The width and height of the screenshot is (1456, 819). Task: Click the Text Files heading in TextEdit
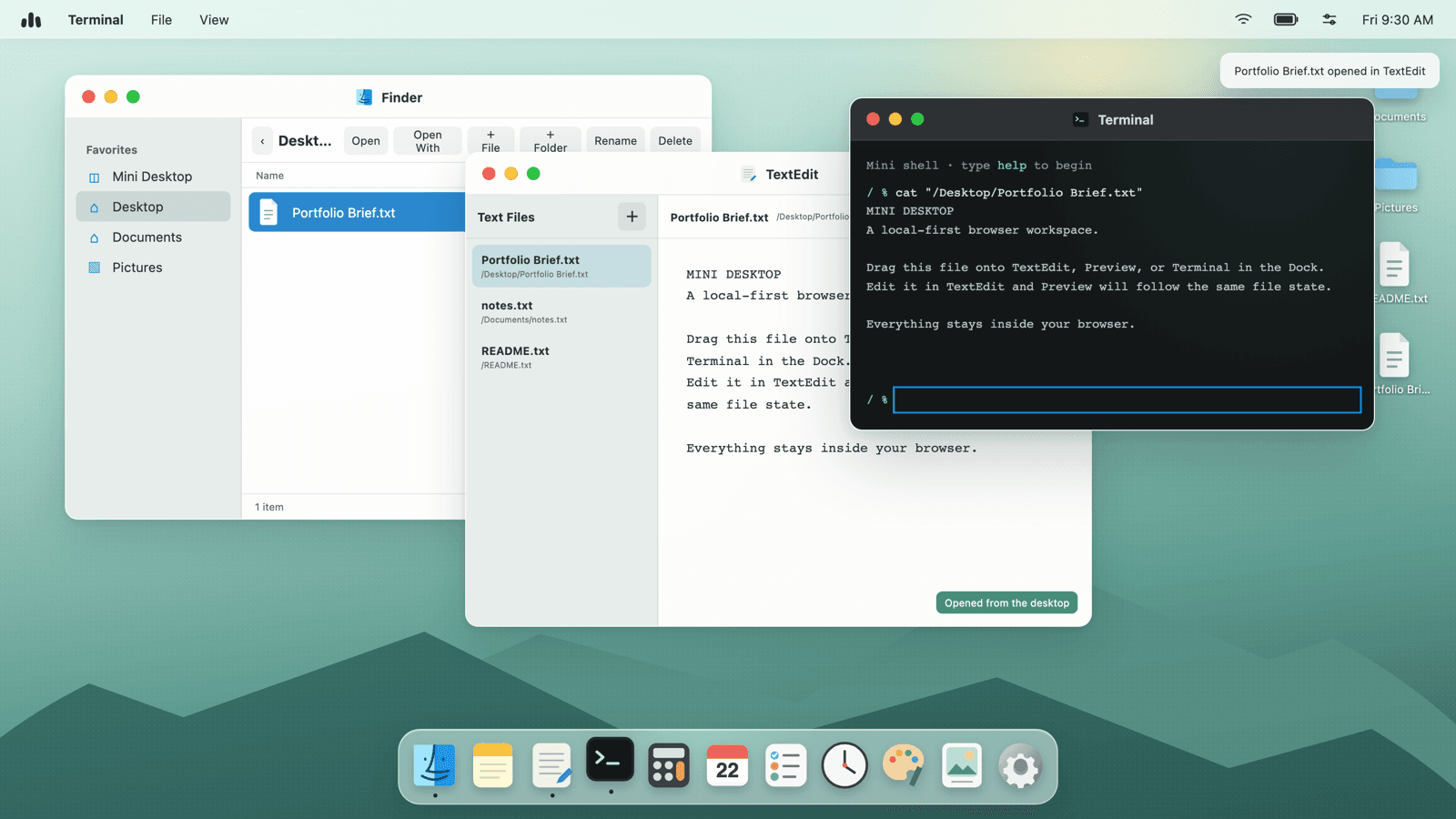506,217
